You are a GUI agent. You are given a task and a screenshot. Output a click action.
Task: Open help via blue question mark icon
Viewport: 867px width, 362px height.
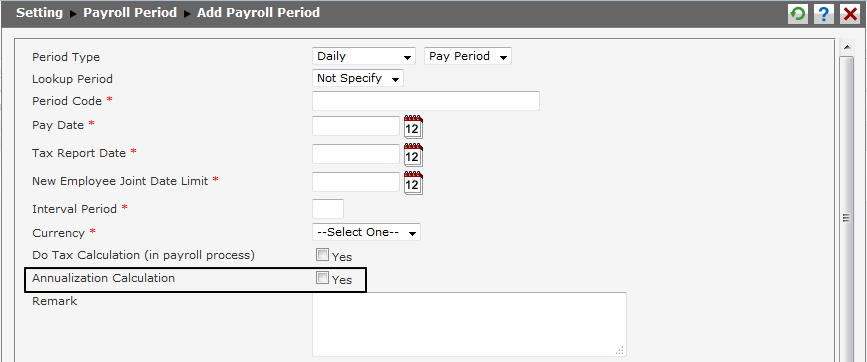pos(824,14)
